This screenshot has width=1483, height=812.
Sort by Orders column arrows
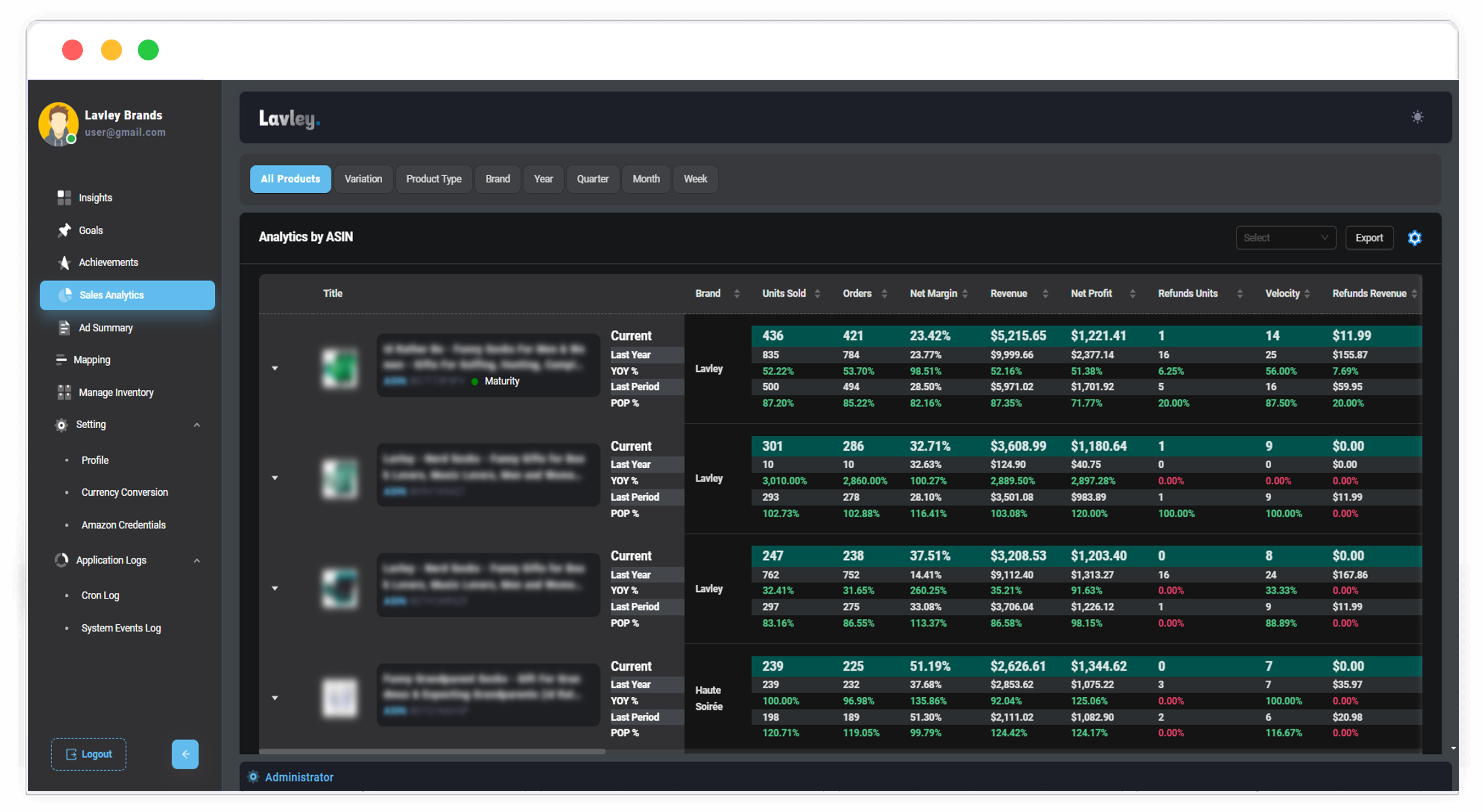[884, 294]
